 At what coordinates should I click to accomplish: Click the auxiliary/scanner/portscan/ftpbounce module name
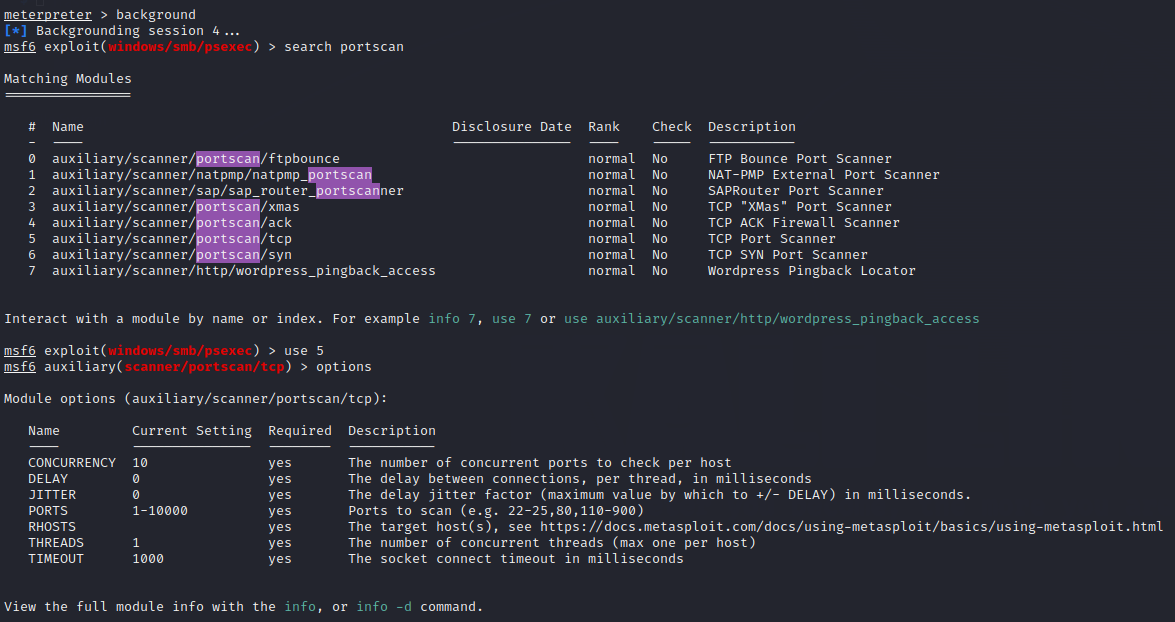coord(195,159)
